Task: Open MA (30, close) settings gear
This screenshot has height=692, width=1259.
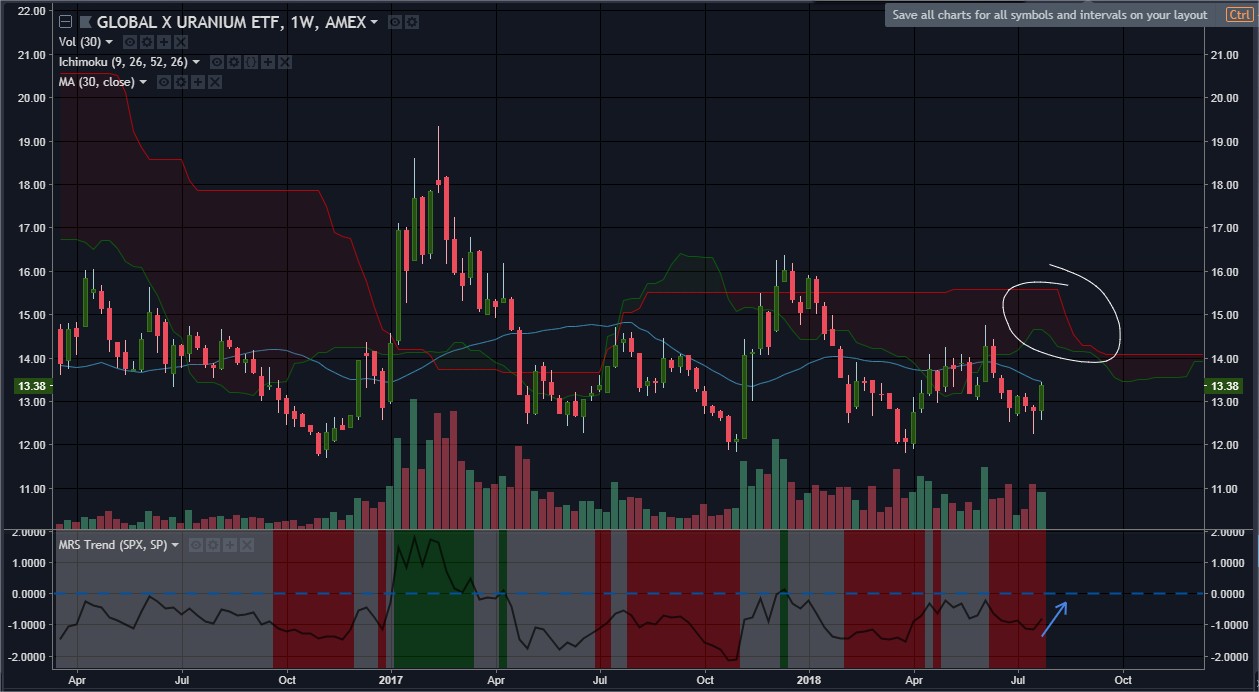Action: (x=180, y=82)
